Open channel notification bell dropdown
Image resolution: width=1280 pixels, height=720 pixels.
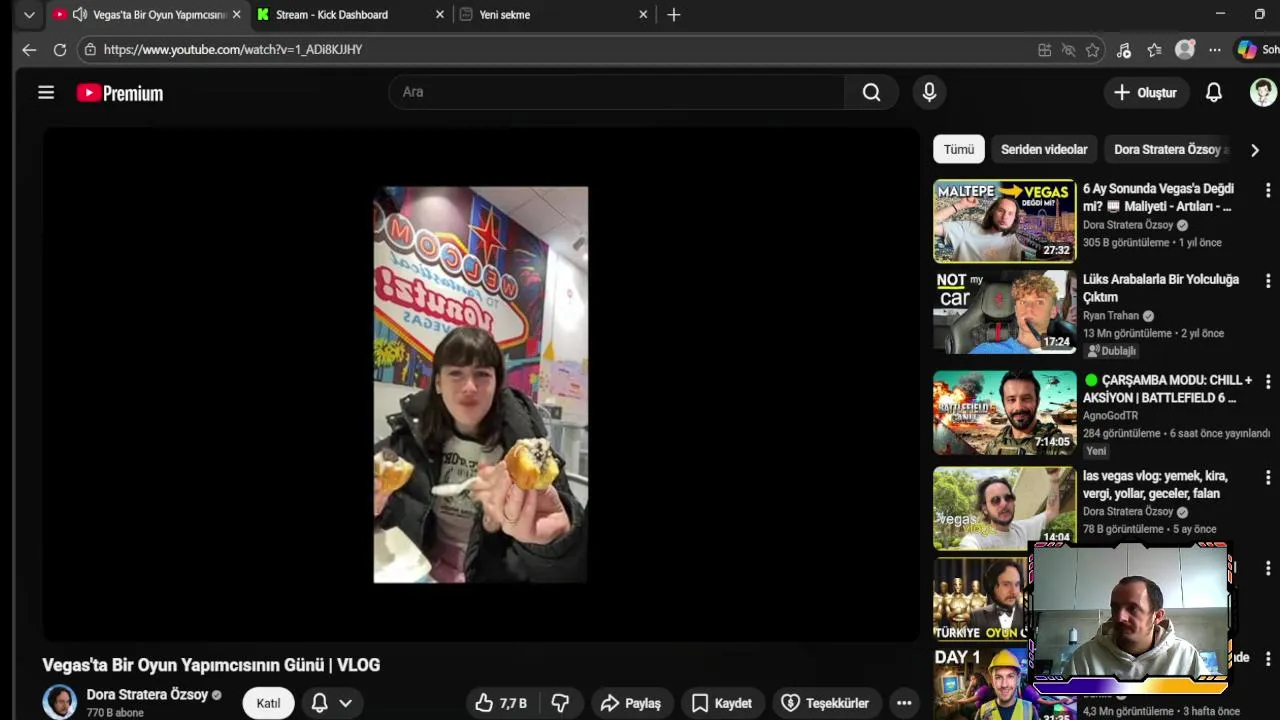tap(332, 703)
